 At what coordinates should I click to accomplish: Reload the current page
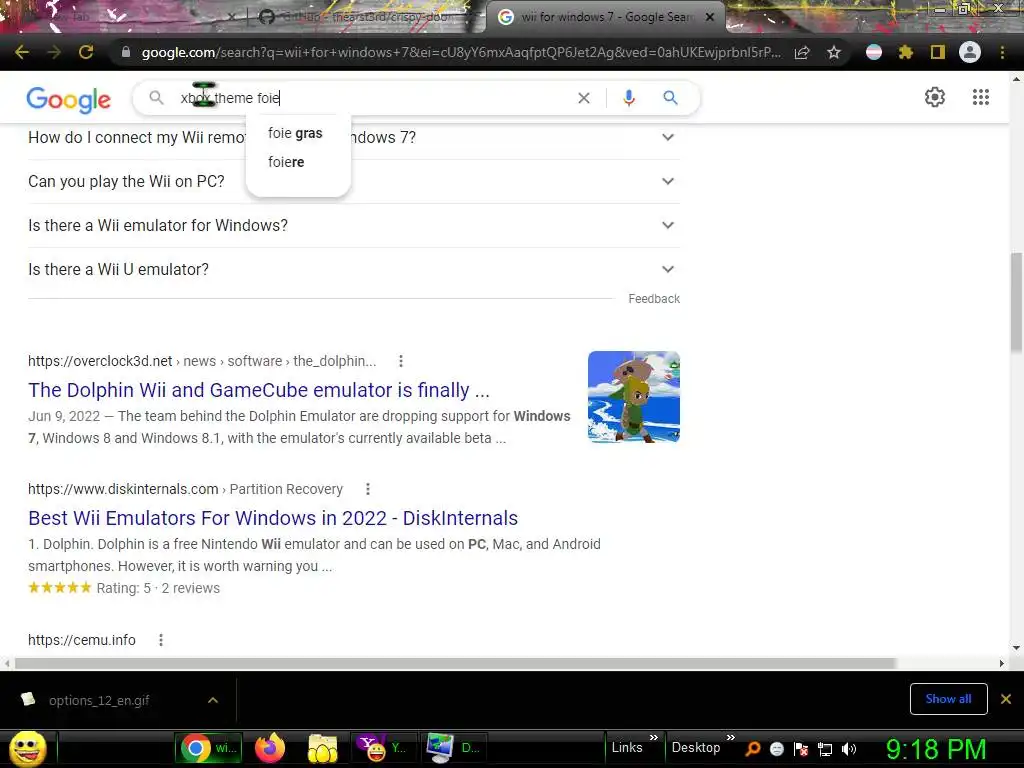(86, 52)
